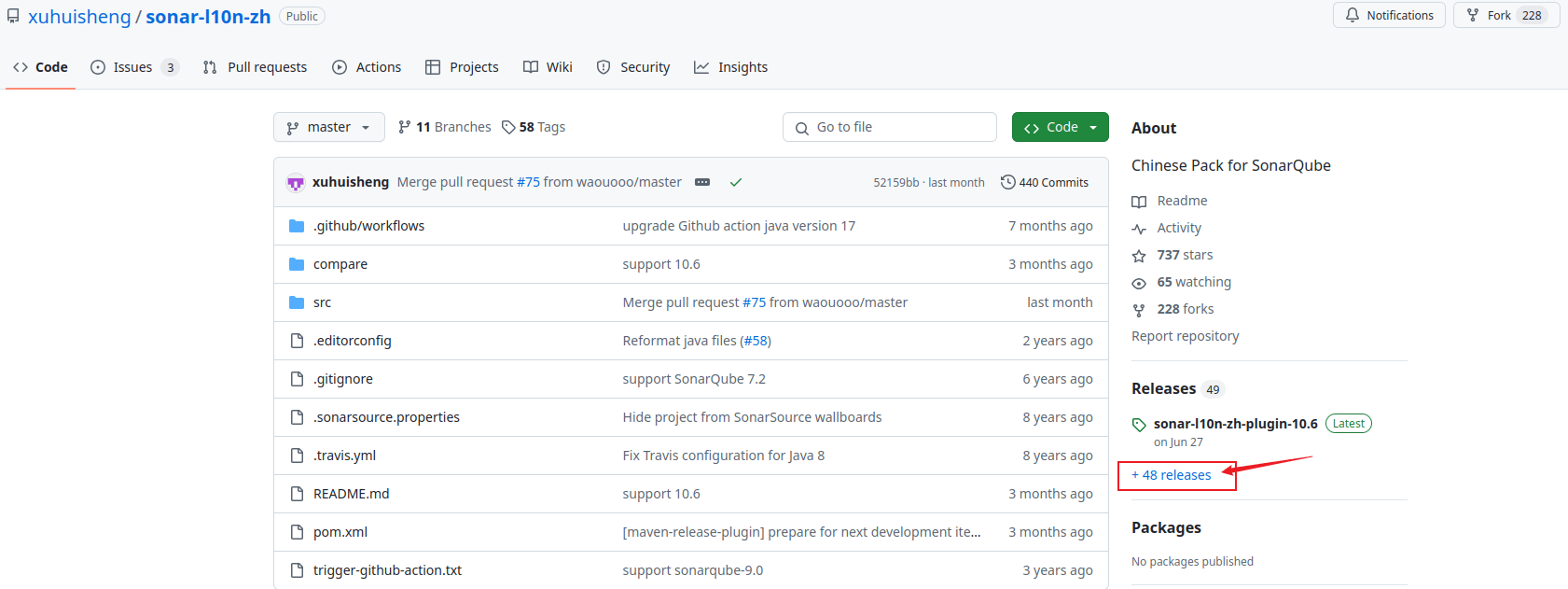Click the folder icon next to compare

pos(297,264)
